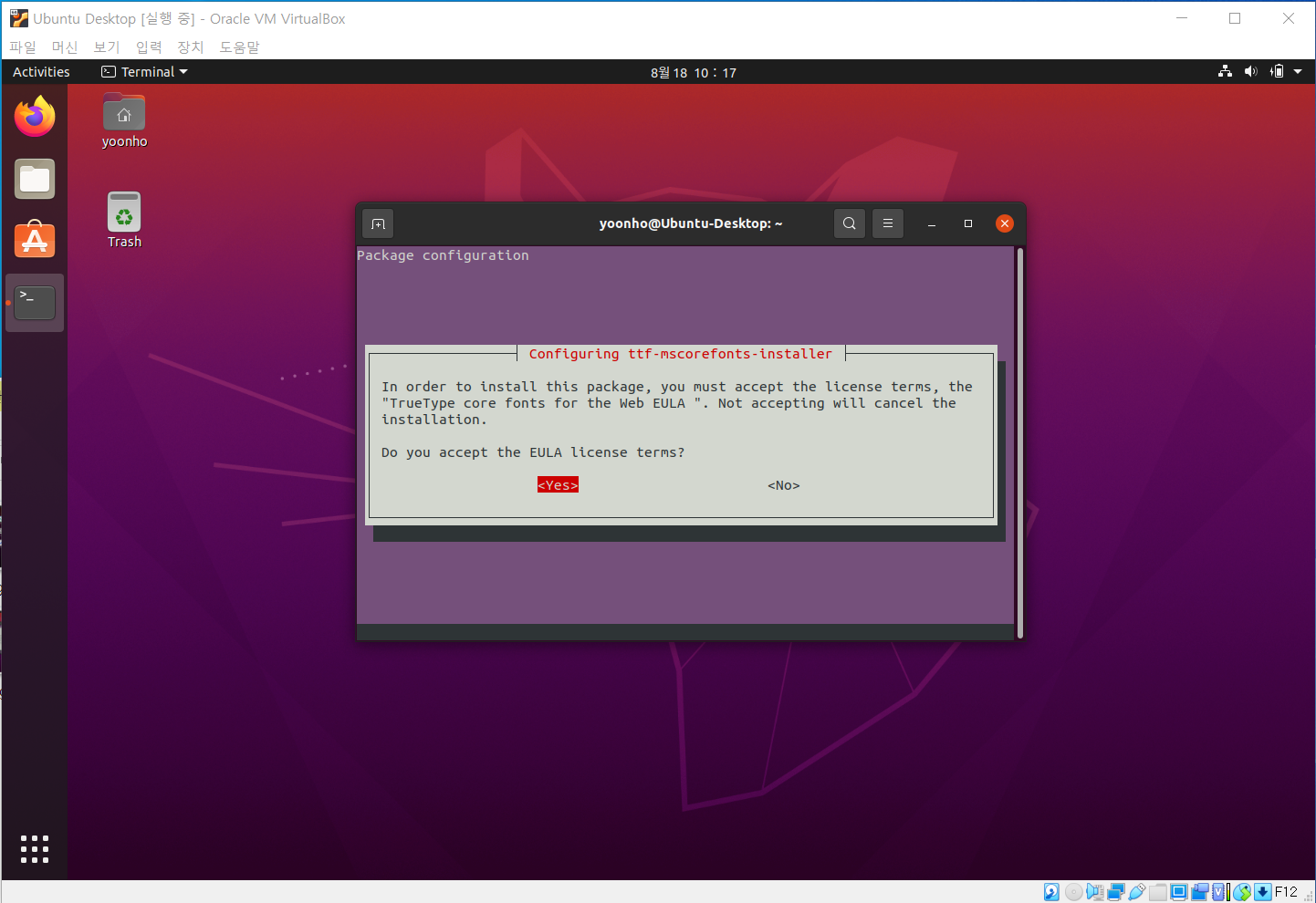Click the network adapter icon in VirtualBox status bar
This screenshot has width=1316, height=903.
[1116, 892]
